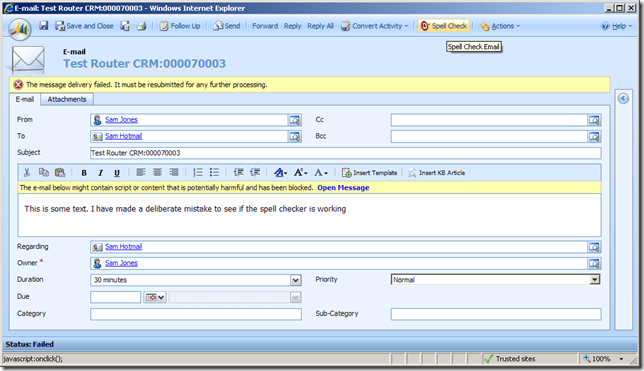644x371 pixels.
Task: Click the Sam Jones link in Owner
Action: click(x=121, y=263)
